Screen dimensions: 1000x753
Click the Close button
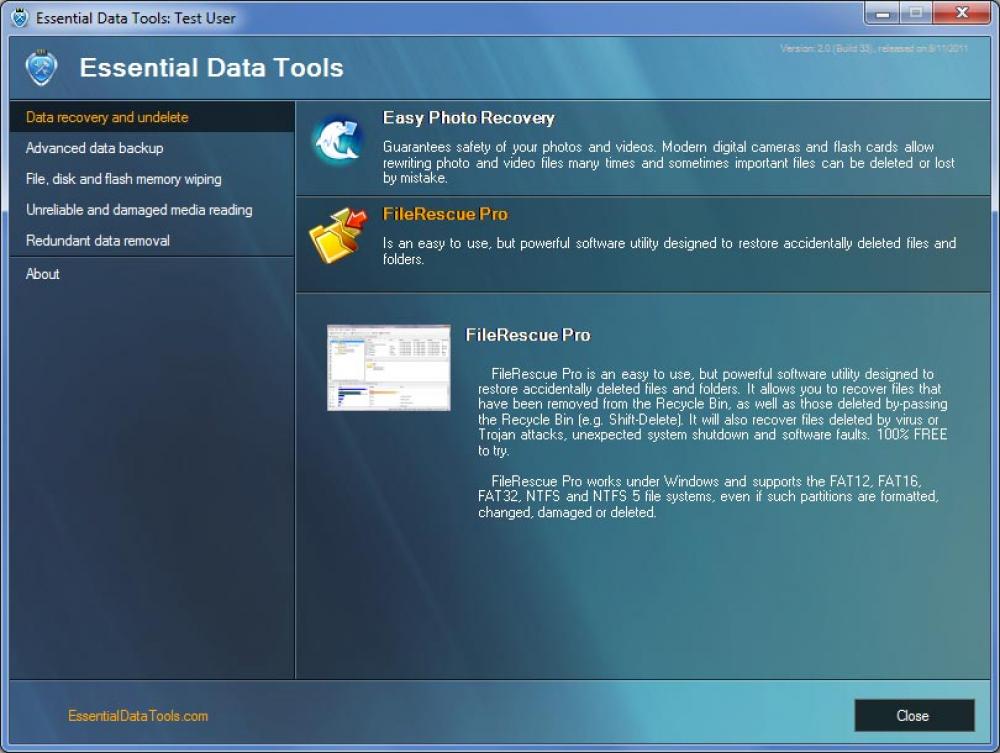(912, 716)
